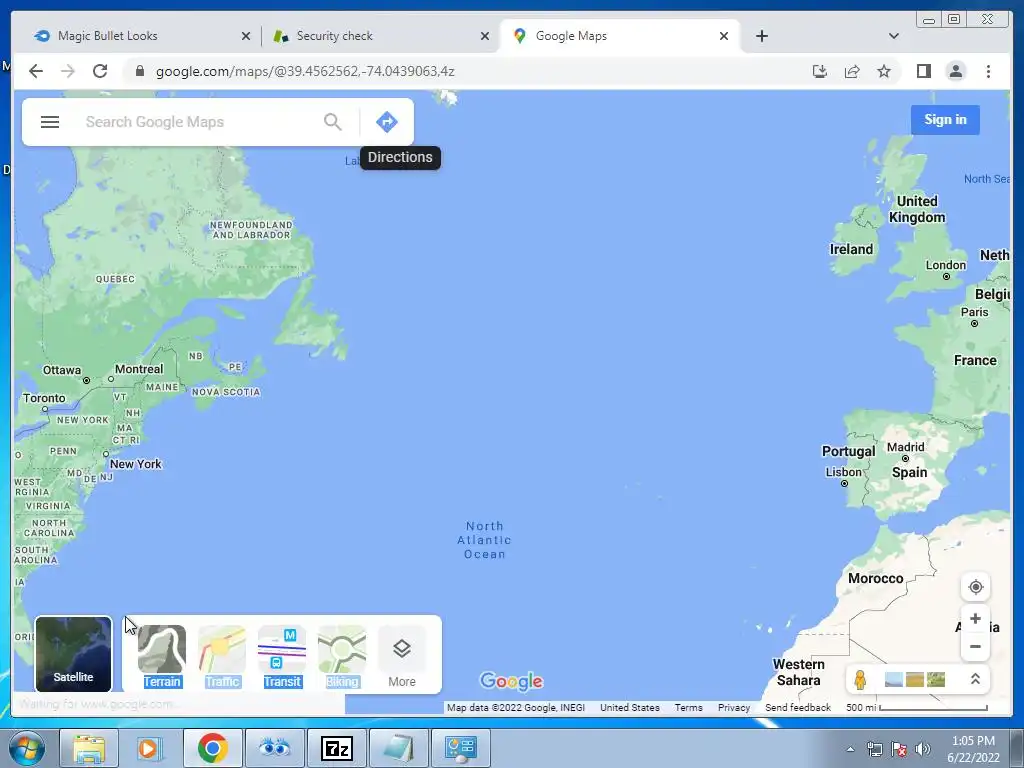1024x768 pixels.
Task: Click the London label on the map
Action: [945, 265]
